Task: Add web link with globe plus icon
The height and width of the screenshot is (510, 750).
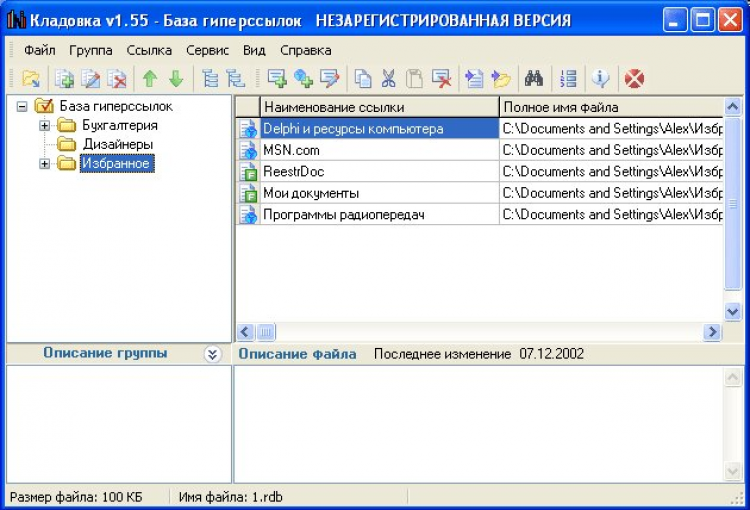Action: (x=303, y=78)
